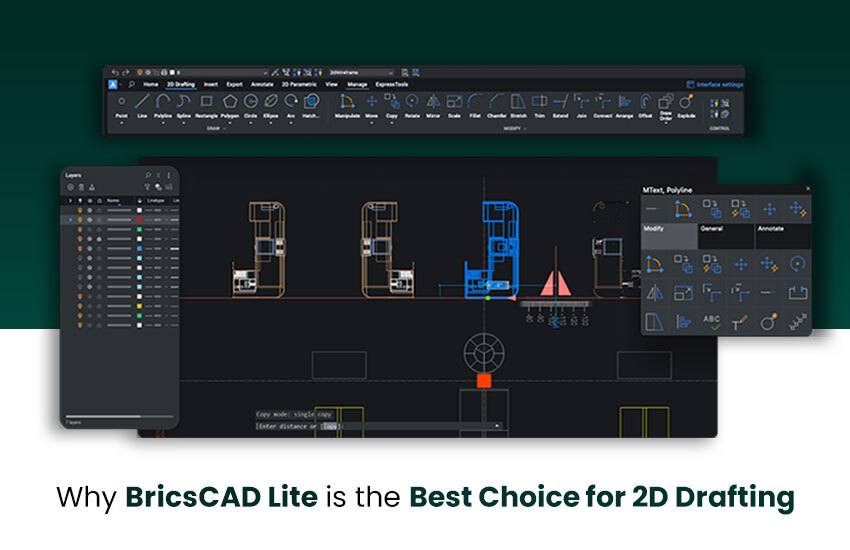Screen dimensions: 850x550
Task: Click the redo arrow in the top toolbar
Action: pos(126,72)
